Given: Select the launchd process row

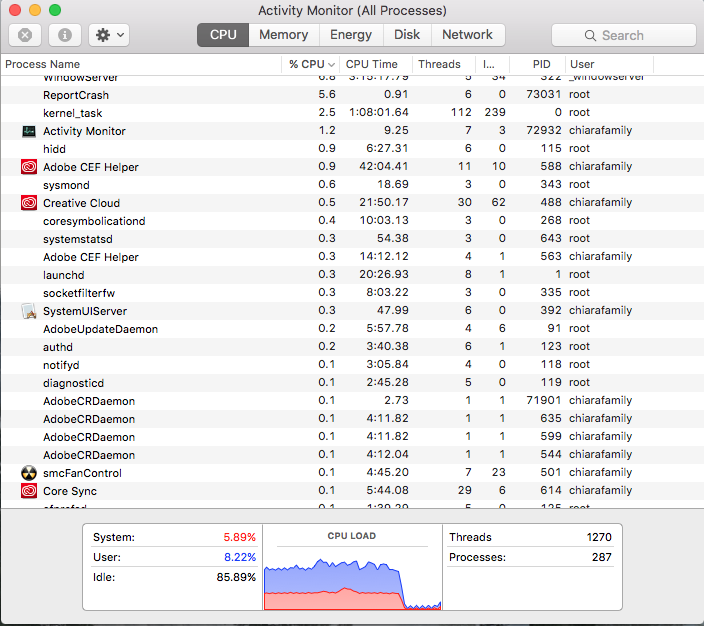Looking at the screenshot, I should click(x=352, y=275).
